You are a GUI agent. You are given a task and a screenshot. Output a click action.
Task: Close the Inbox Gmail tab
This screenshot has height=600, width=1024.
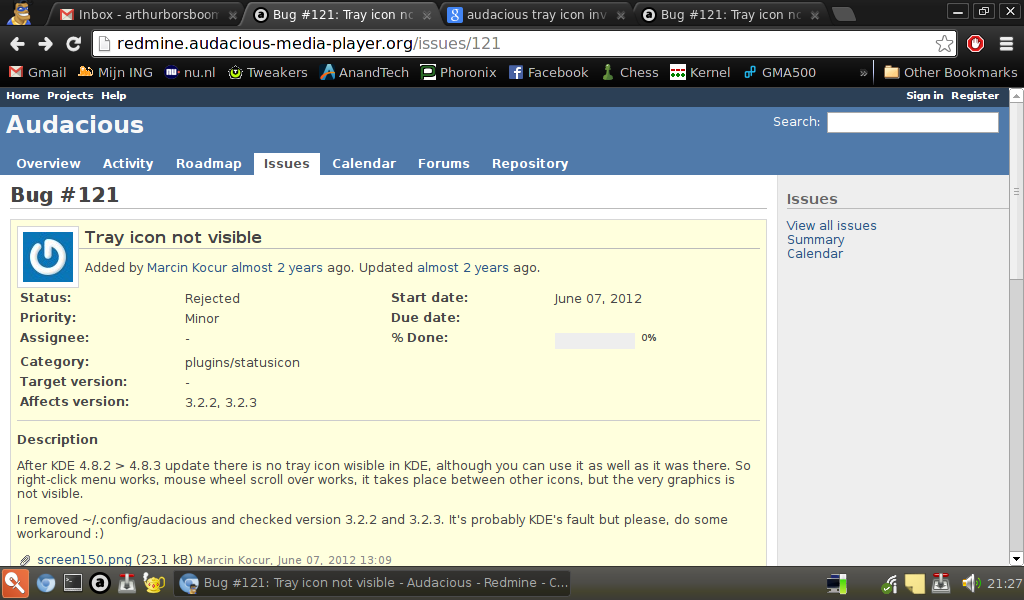[x=232, y=15]
